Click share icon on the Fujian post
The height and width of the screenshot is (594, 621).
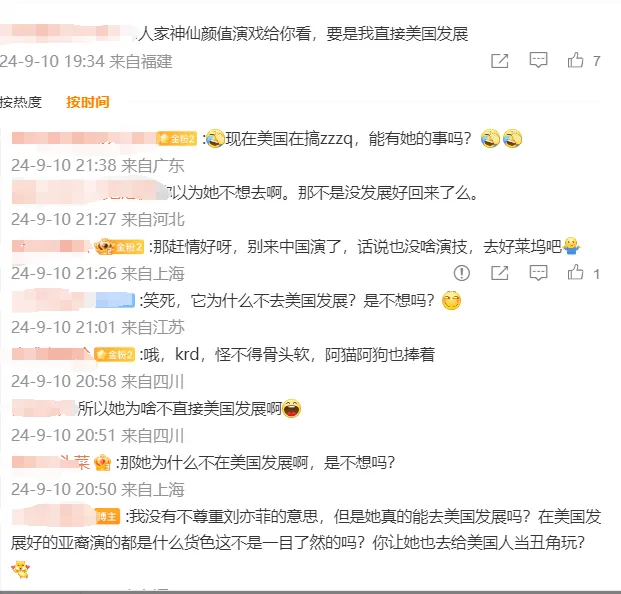499,61
